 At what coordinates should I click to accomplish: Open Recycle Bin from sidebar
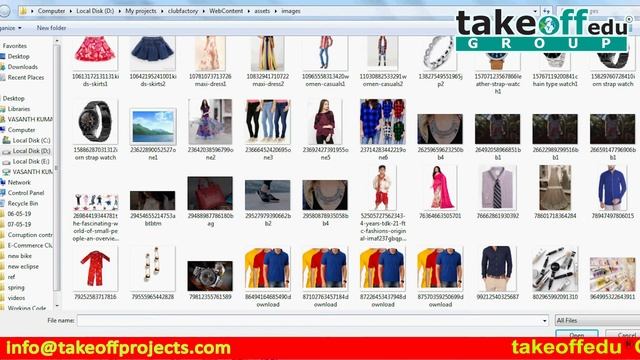point(23,203)
